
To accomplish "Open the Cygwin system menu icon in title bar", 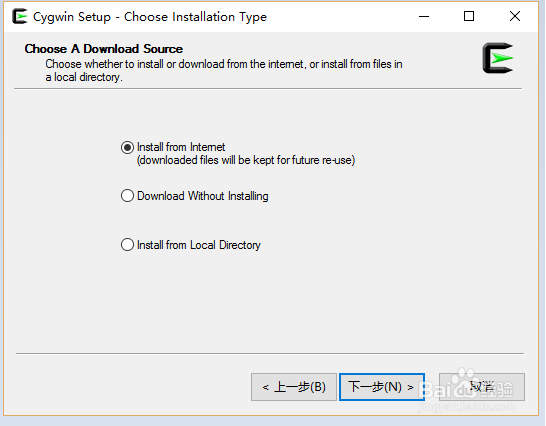I will click(20, 16).
